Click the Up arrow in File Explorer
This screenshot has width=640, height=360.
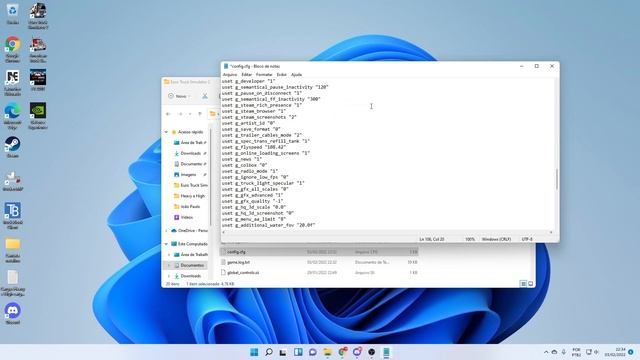tap(200, 114)
